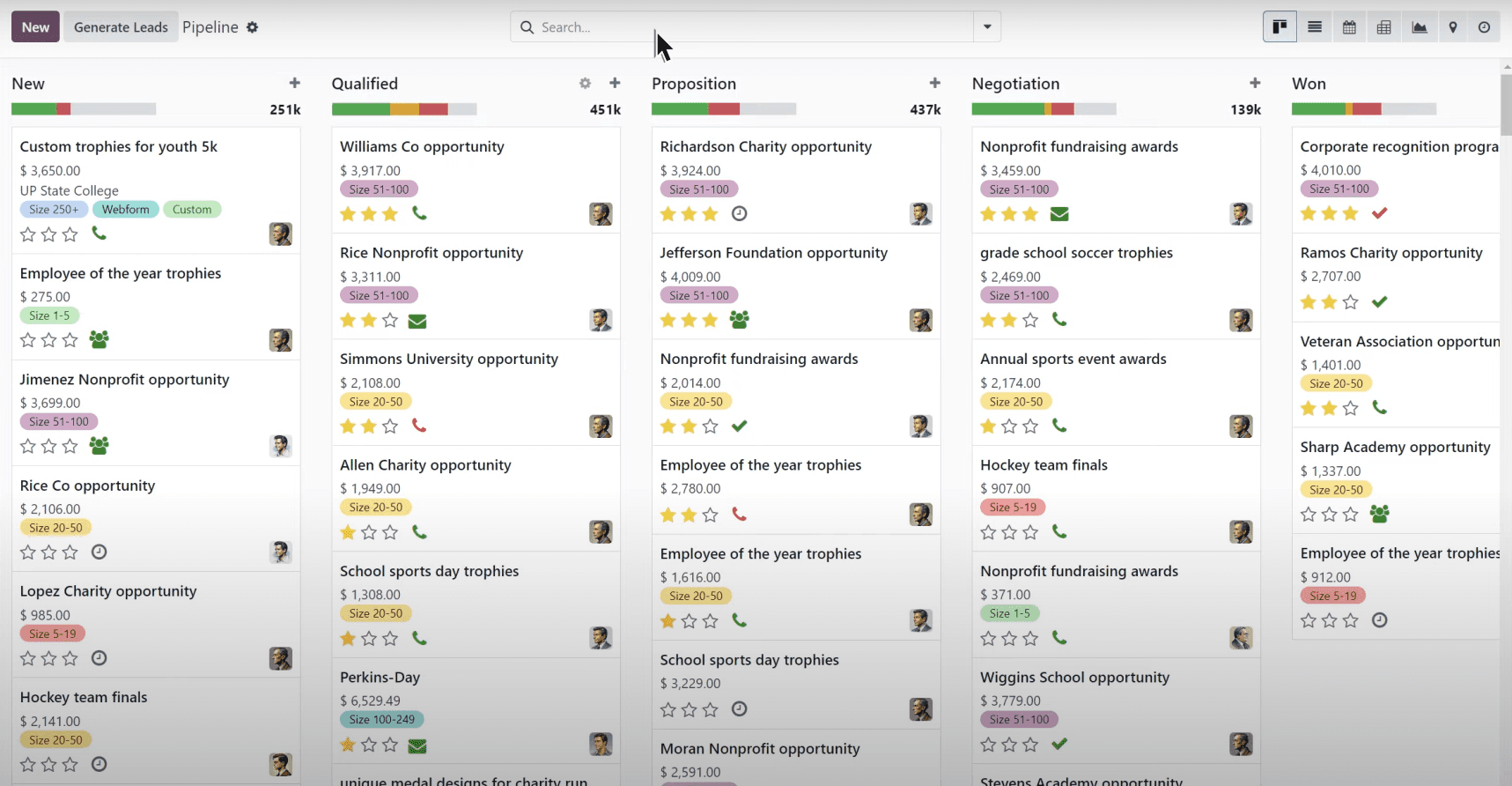This screenshot has height=786, width=1512.
Task: Click the vertical scrollbar
Action: pos(1506,104)
